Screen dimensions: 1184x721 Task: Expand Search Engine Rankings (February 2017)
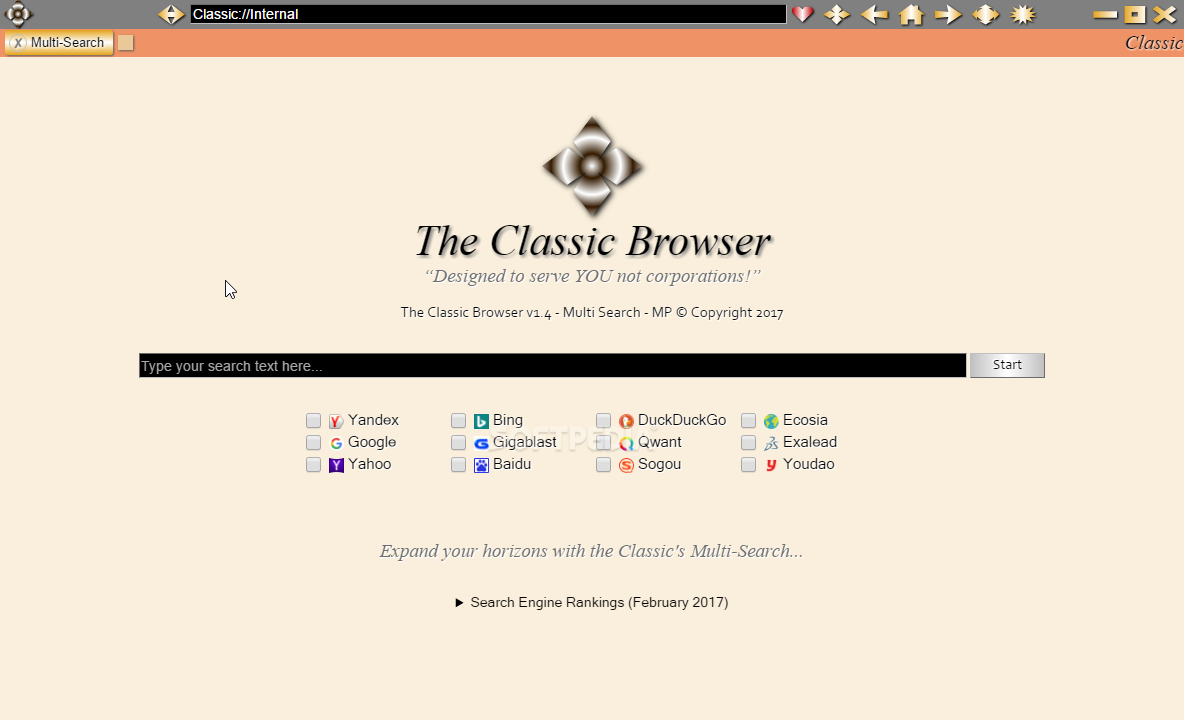[x=591, y=602]
